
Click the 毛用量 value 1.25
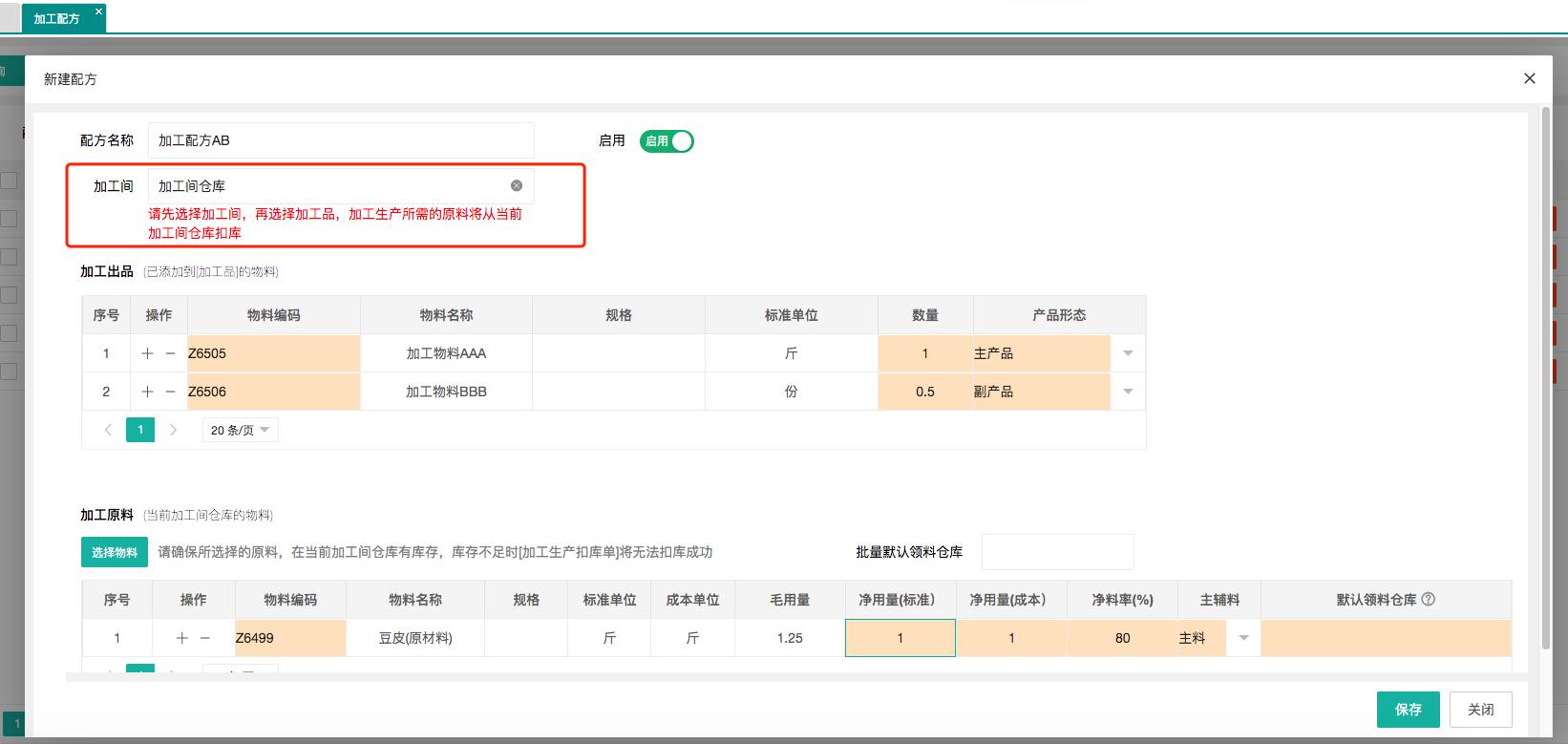[x=790, y=638]
